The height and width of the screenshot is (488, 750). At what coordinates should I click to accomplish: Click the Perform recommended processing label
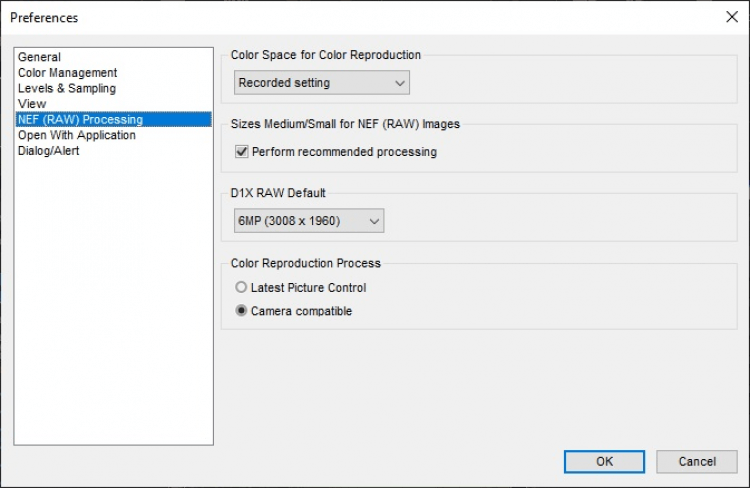tap(344, 152)
